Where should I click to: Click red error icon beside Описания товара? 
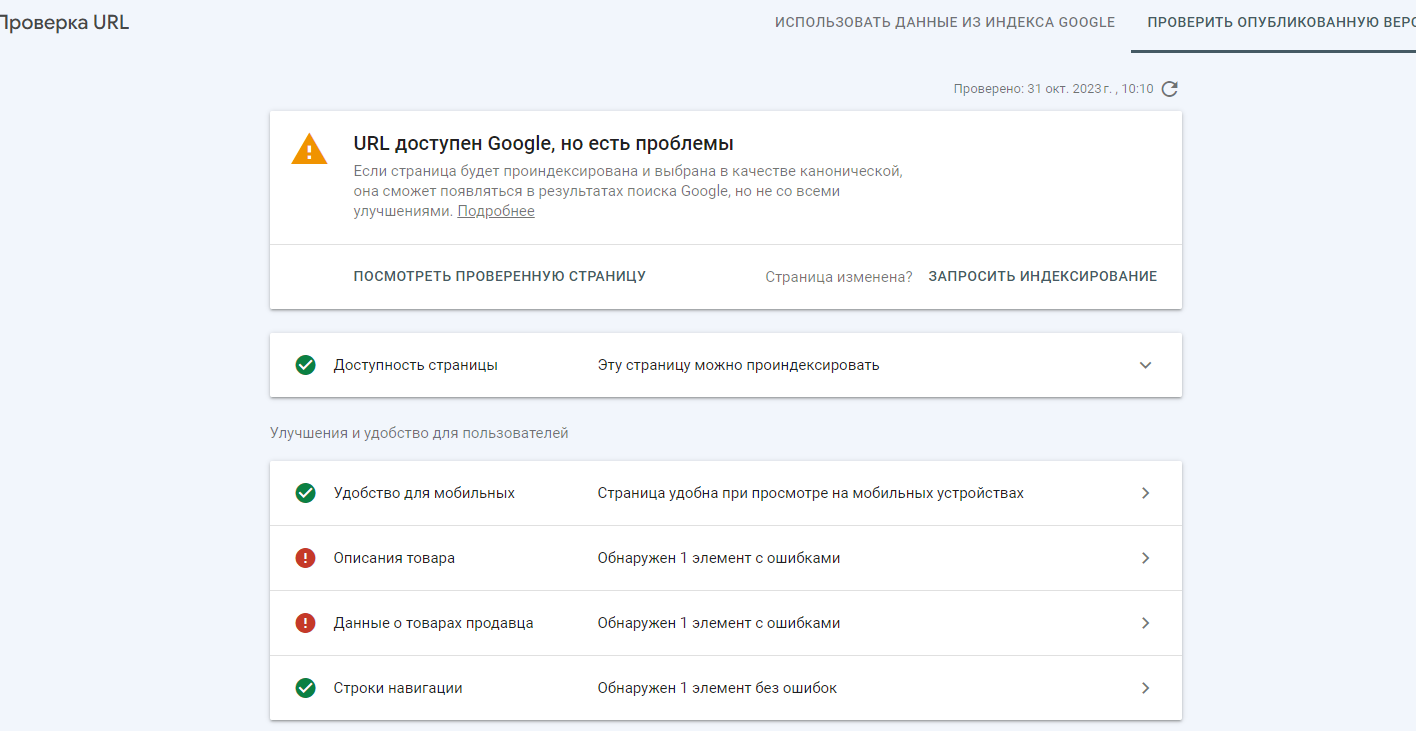(x=306, y=558)
